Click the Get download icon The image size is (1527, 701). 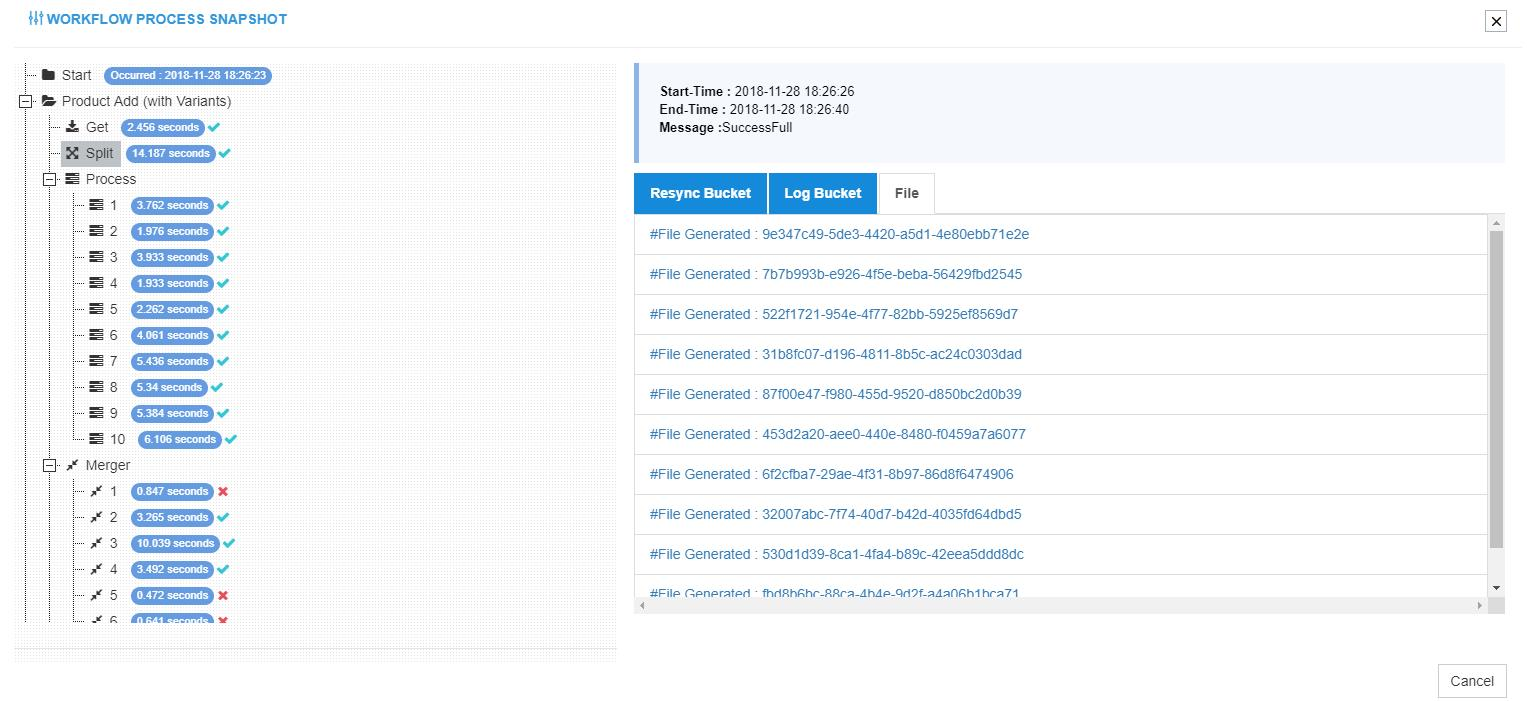pos(72,127)
